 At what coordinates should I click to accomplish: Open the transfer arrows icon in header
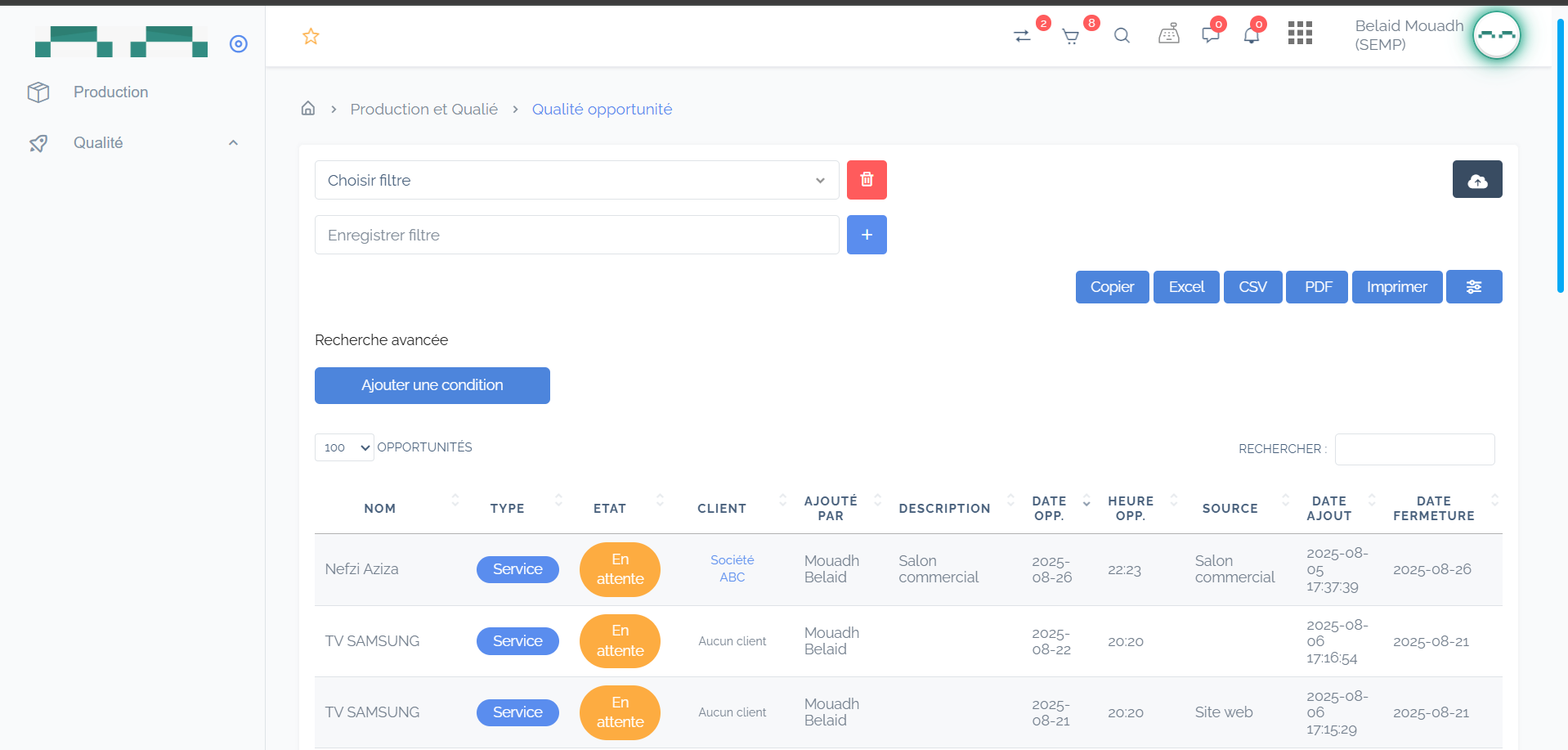pos(1022,36)
